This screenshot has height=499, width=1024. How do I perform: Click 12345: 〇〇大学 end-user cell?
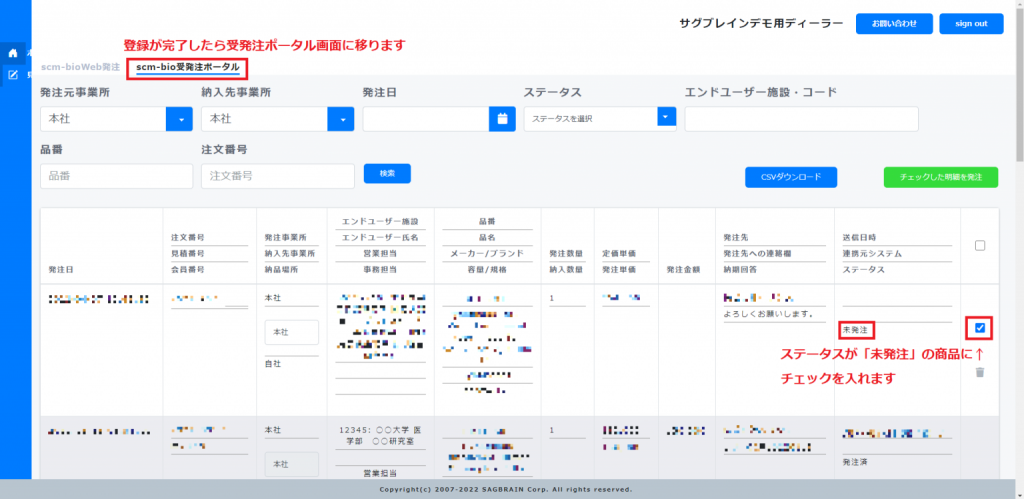(x=380, y=436)
